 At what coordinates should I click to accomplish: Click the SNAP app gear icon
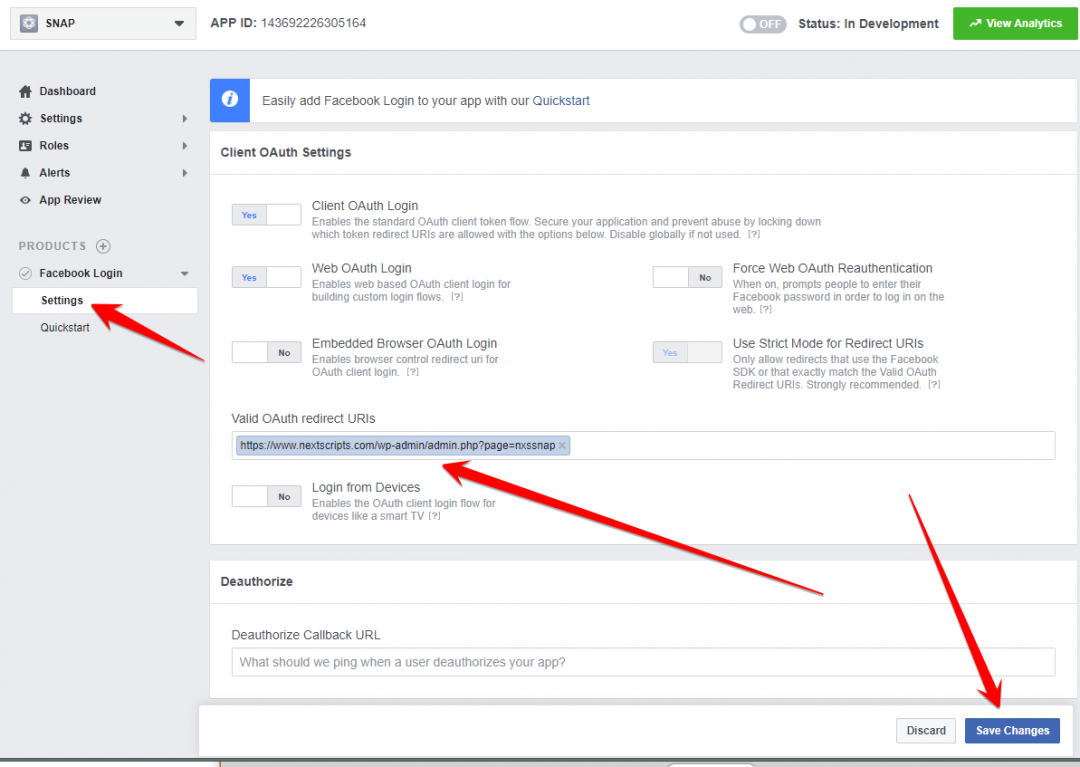point(29,23)
